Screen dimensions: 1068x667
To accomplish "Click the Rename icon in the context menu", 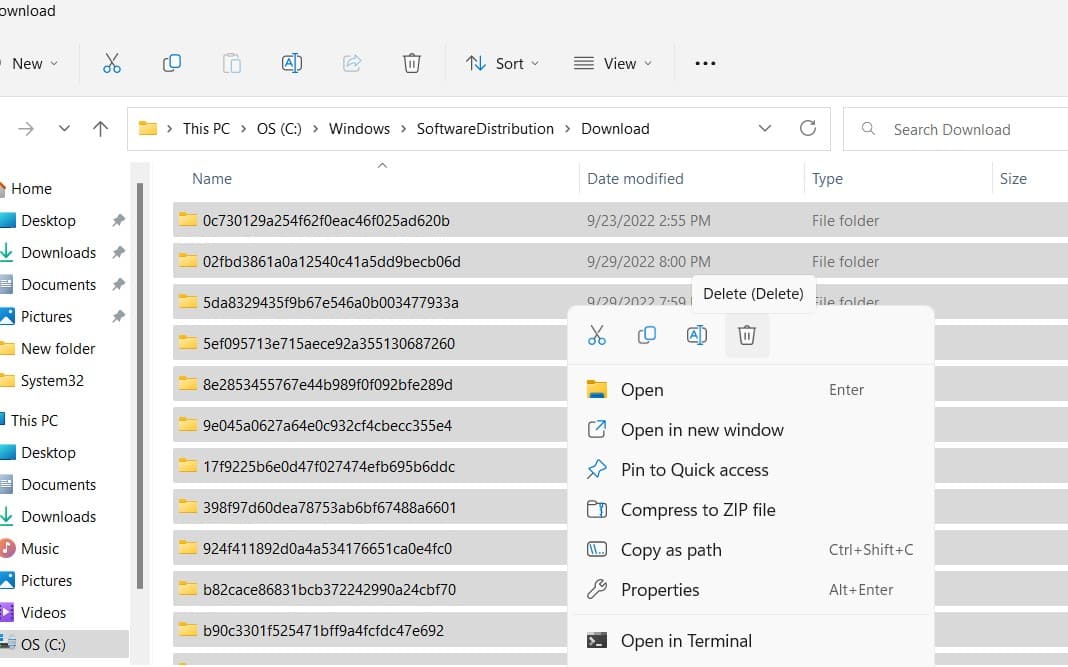I will [697, 335].
